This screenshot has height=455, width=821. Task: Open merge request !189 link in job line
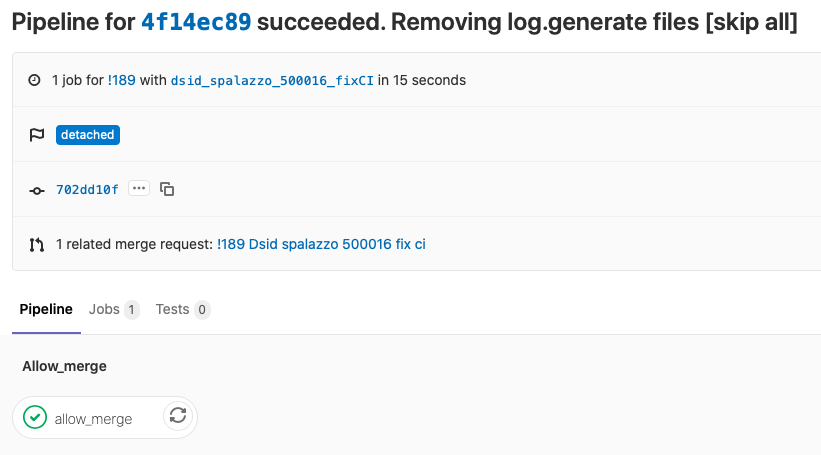(x=121, y=80)
